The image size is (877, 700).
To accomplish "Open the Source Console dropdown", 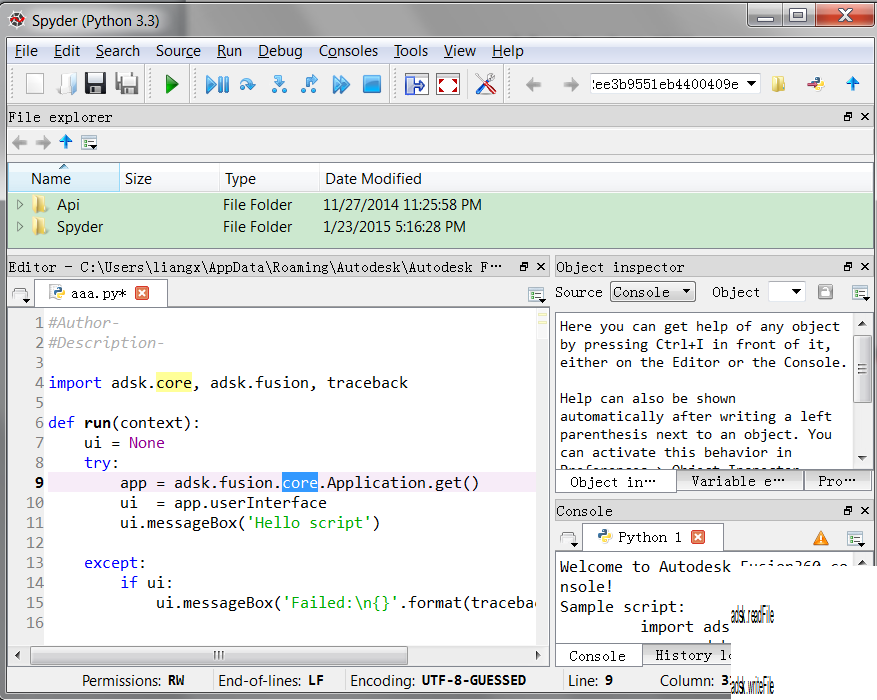I will [x=652, y=292].
